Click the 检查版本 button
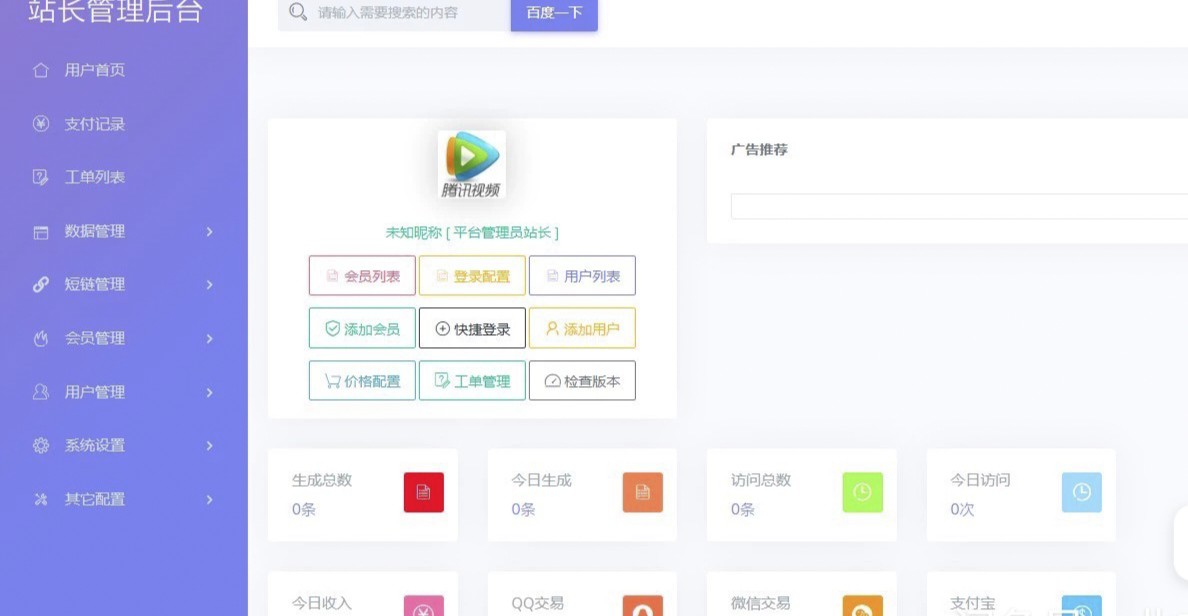The image size is (1188, 616). pos(582,380)
